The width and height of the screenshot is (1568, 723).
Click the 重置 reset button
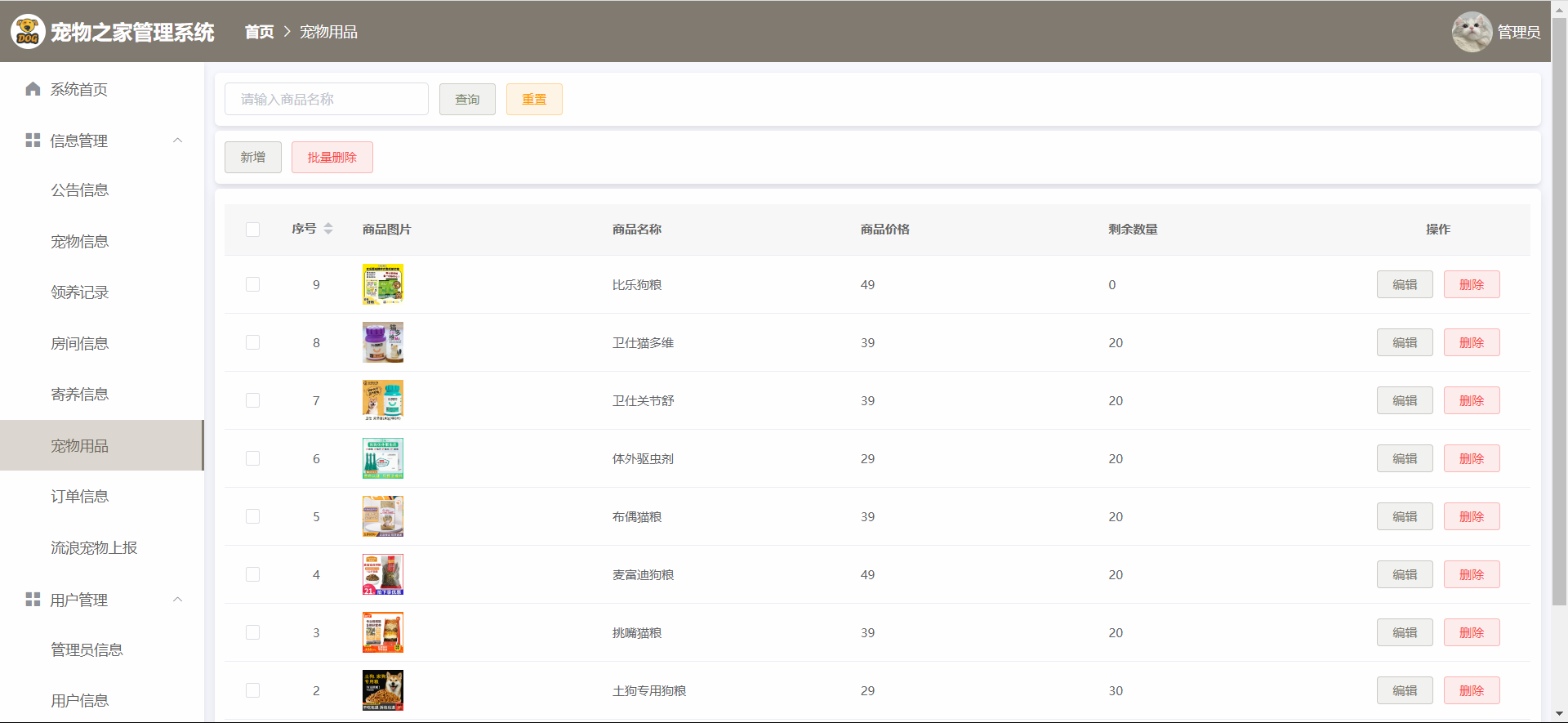coord(534,99)
